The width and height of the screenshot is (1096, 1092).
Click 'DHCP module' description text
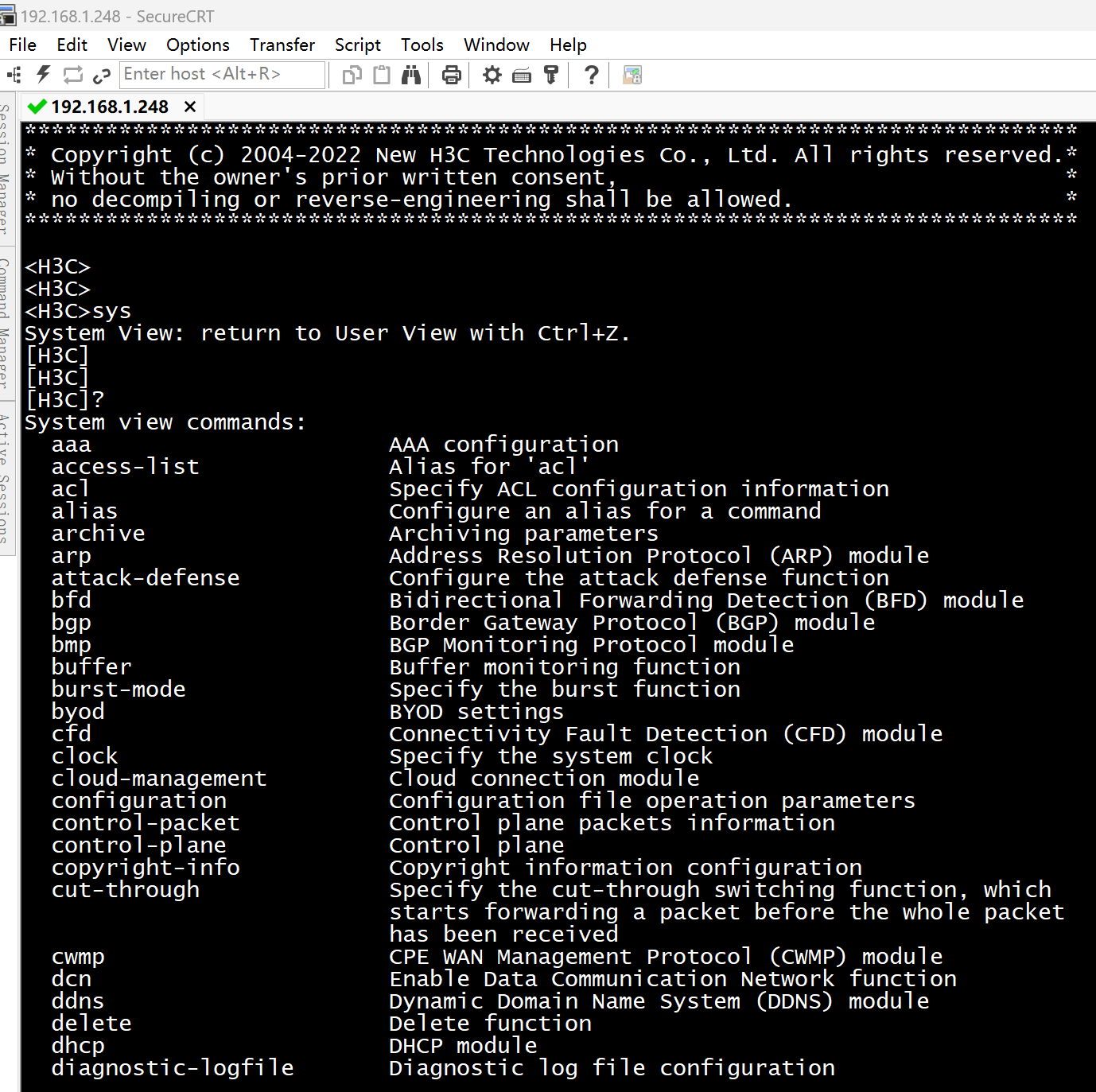click(463, 1045)
